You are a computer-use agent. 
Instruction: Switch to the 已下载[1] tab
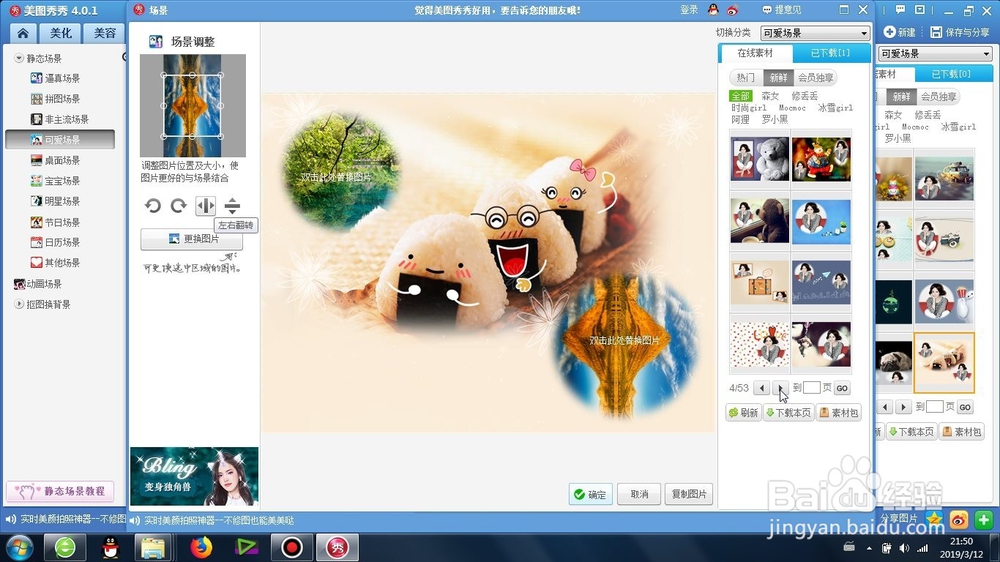pos(830,53)
